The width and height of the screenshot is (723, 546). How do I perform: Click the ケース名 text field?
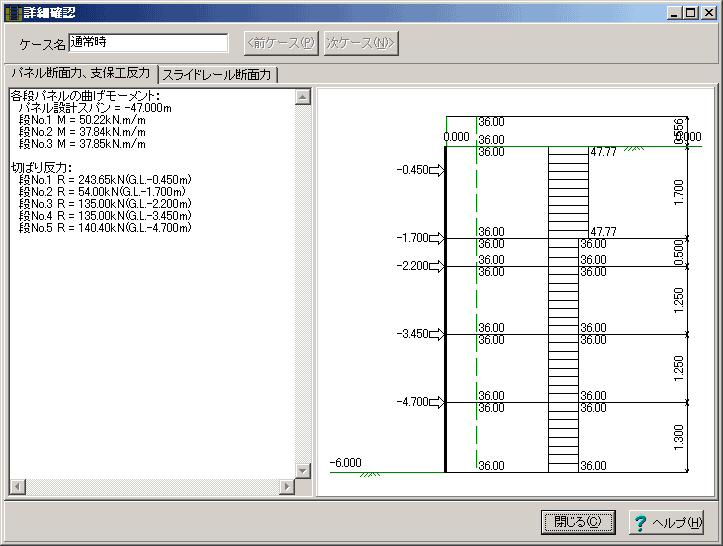tap(149, 43)
